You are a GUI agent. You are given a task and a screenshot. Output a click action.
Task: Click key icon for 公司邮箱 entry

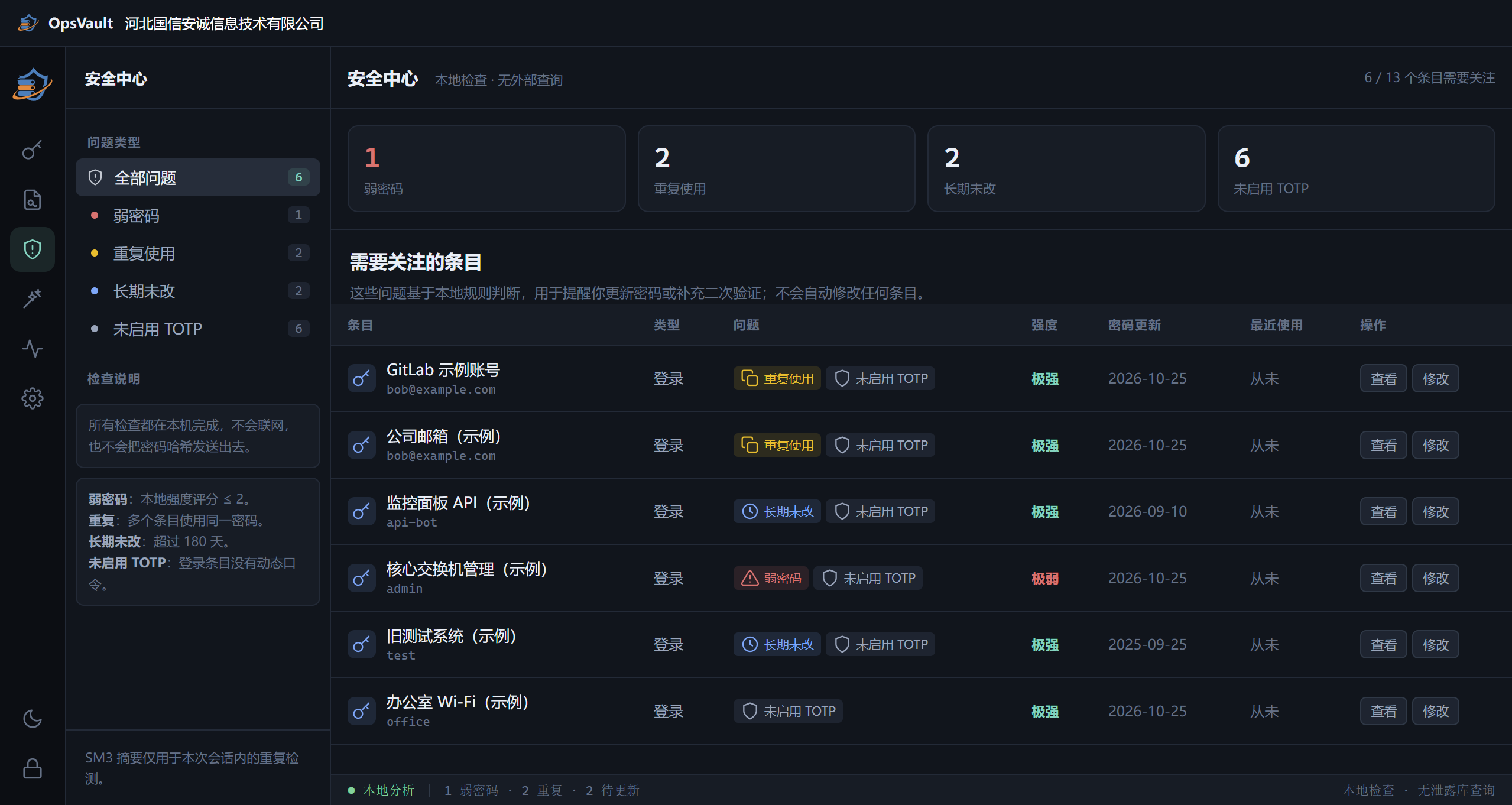click(362, 445)
